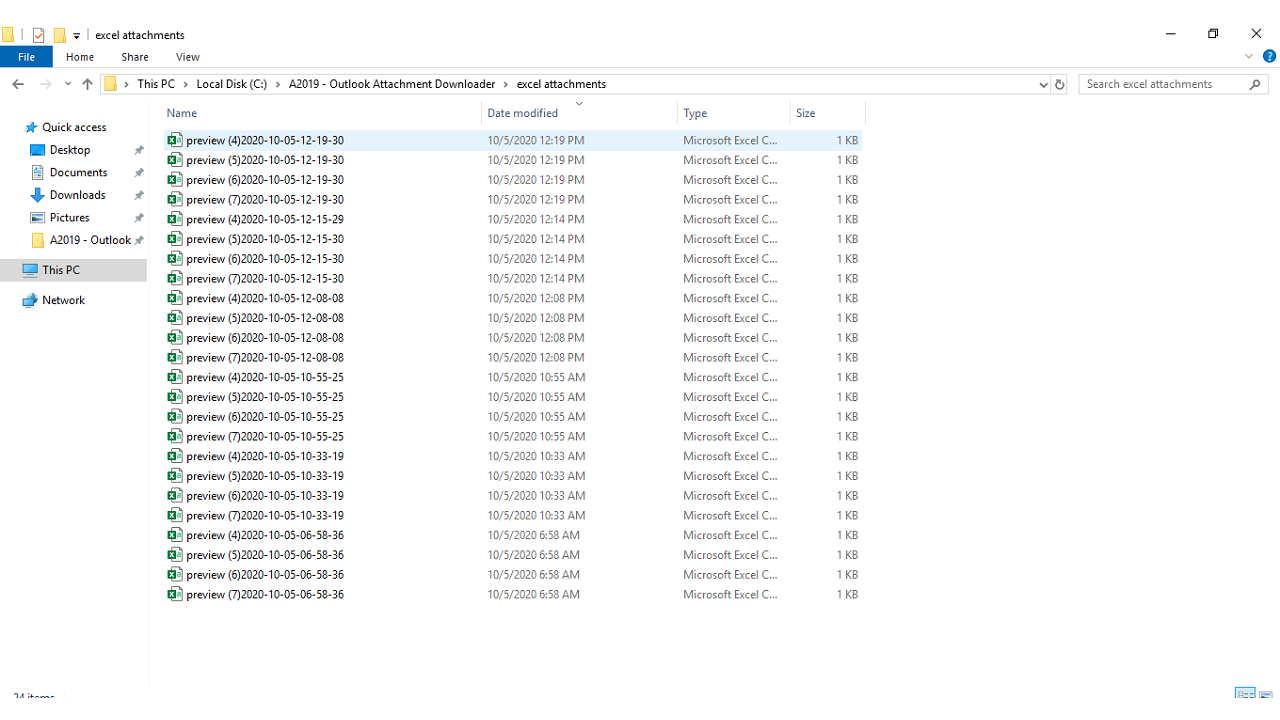The image size is (1280, 720).
Task: Expand the ribbon with the chevron
Action: [1249, 57]
